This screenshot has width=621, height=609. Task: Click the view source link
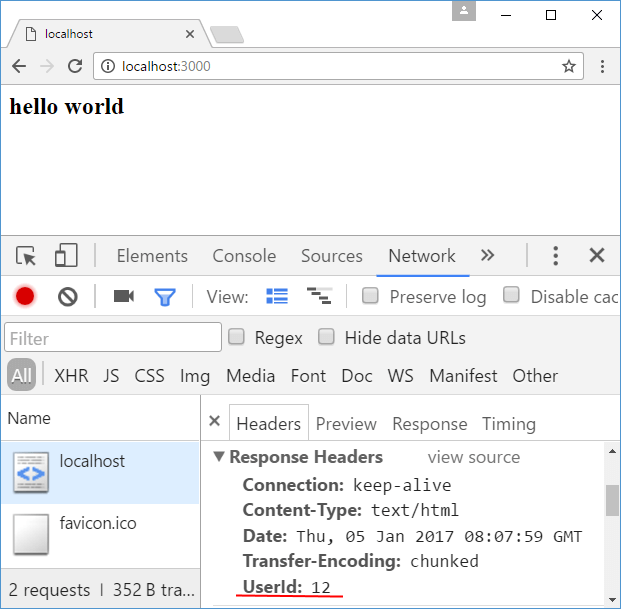473,457
